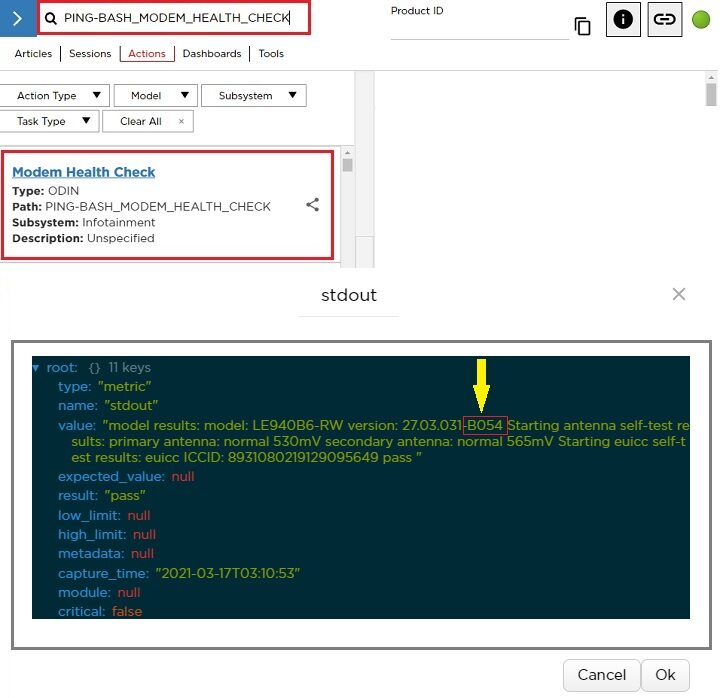Open the Modem Health Check link
Image resolution: width=720 pixels, height=698 pixels.
pos(83,172)
